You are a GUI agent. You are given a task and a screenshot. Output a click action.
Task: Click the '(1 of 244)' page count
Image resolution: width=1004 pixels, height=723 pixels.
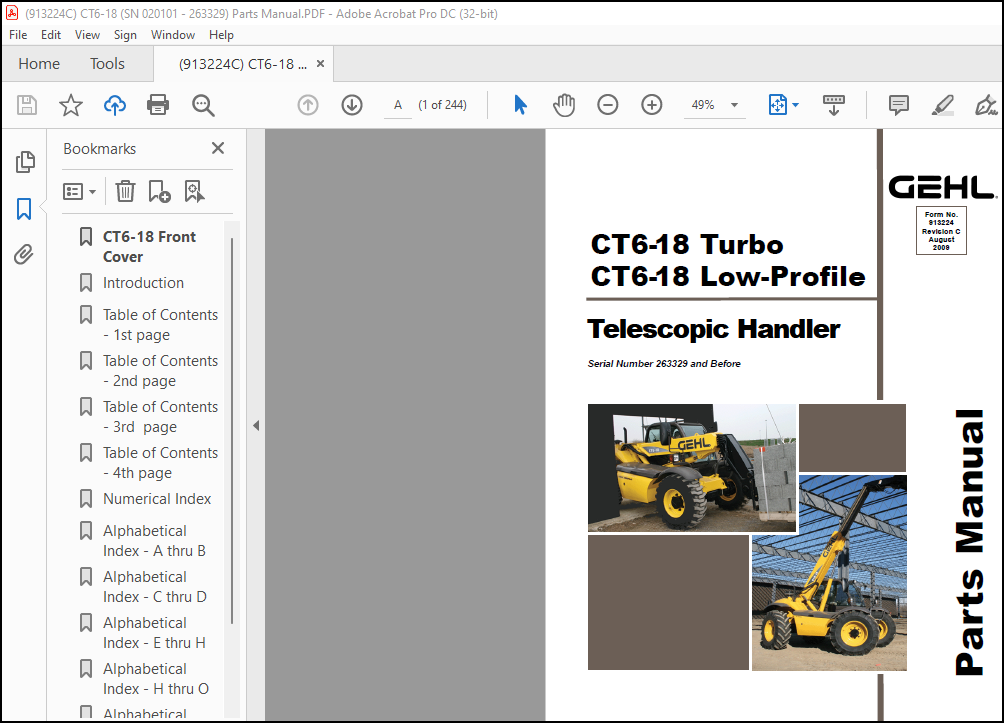pyautogui.click(x=442, y=104)
